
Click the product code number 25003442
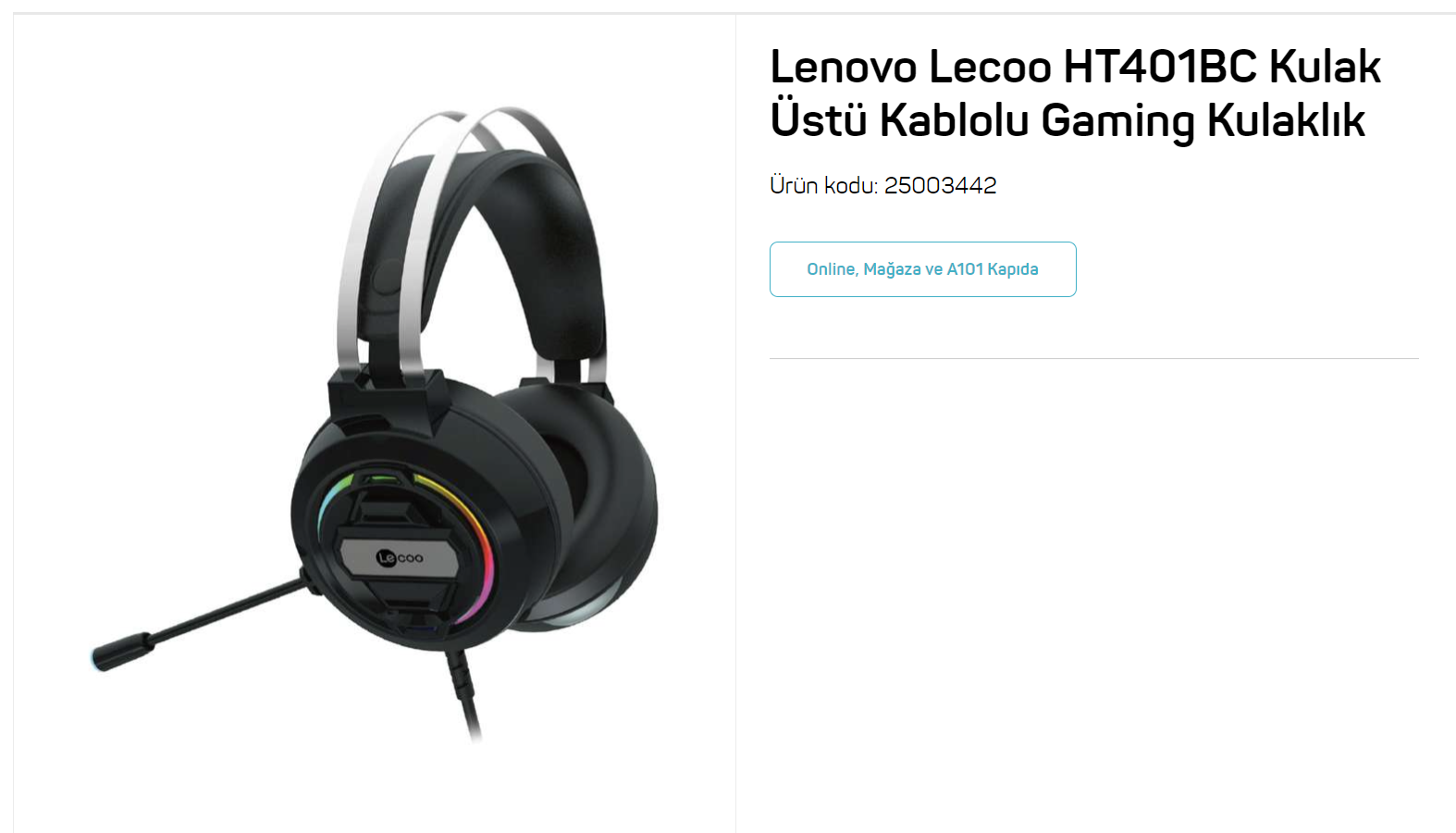click(x=940, y=185)
